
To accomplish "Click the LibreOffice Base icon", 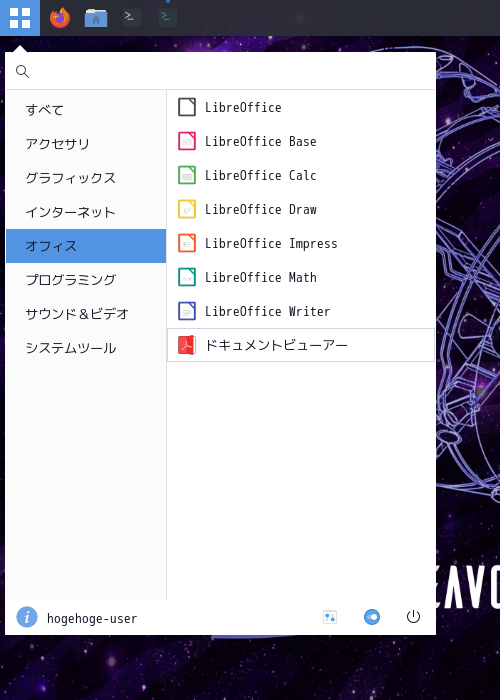I will coord(187,141).
